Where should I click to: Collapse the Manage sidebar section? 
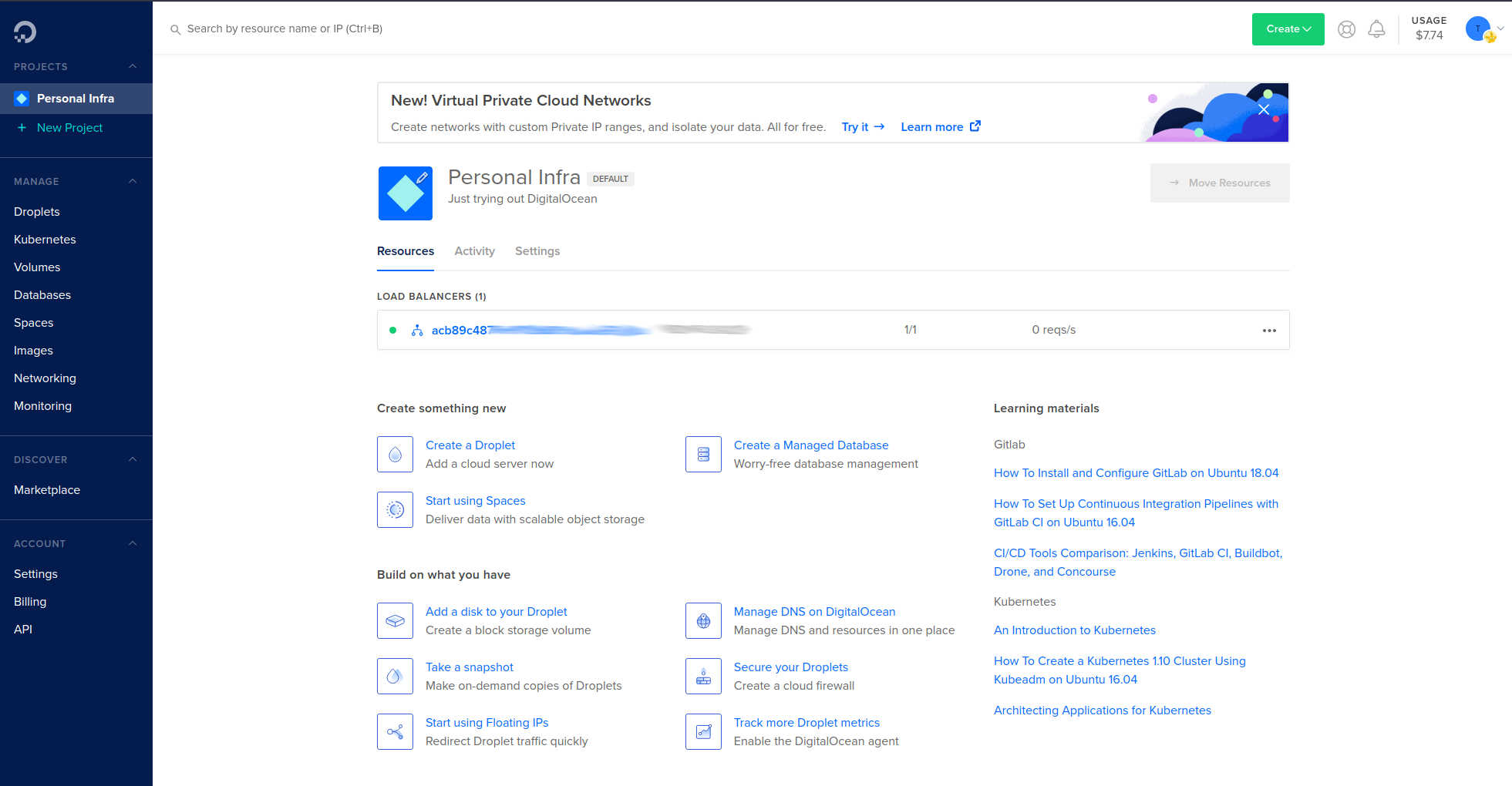(133, 181)
